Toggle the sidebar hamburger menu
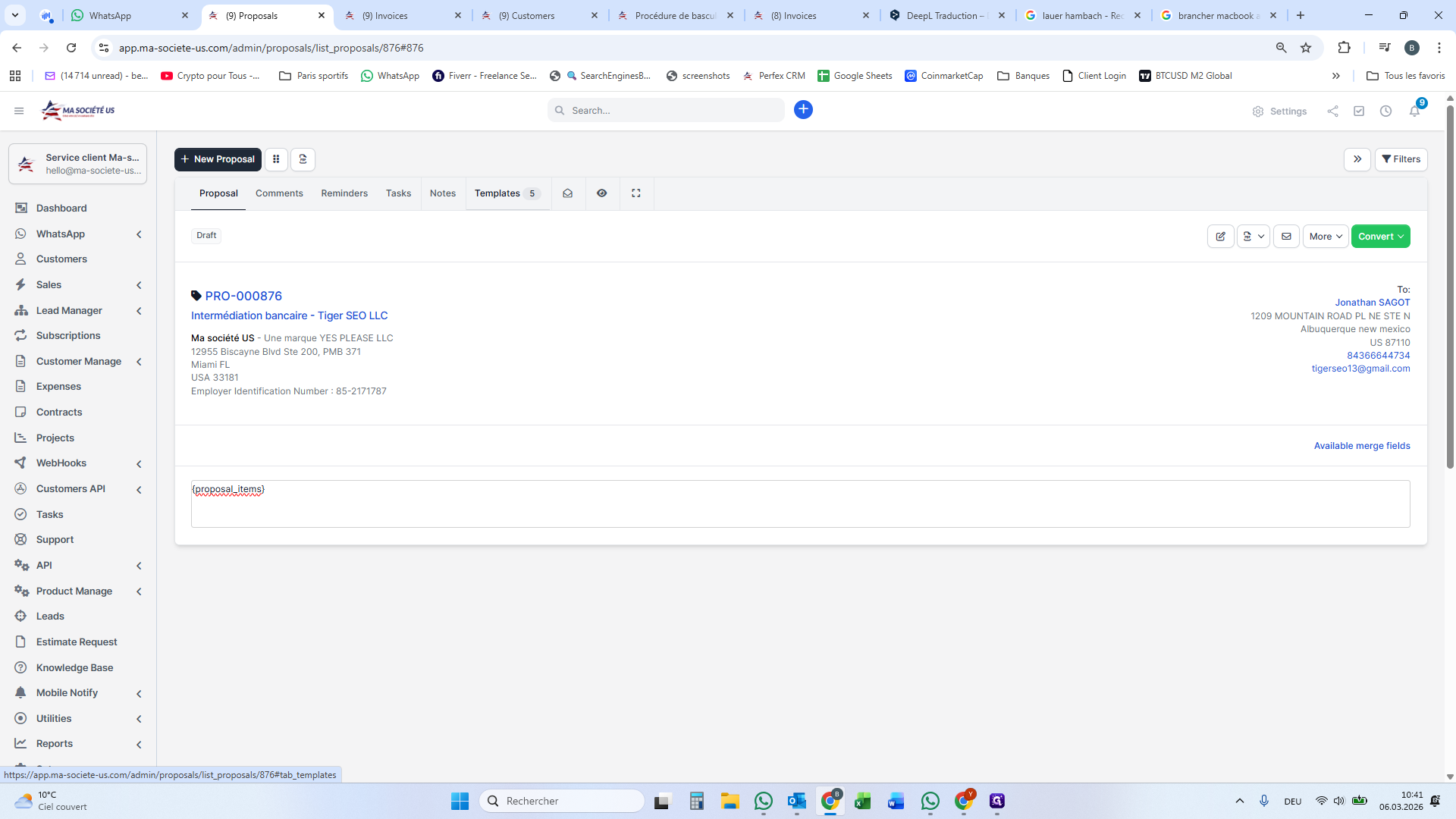The height and width of the screenshot is (819, 1456). click(x=19, y=111)
